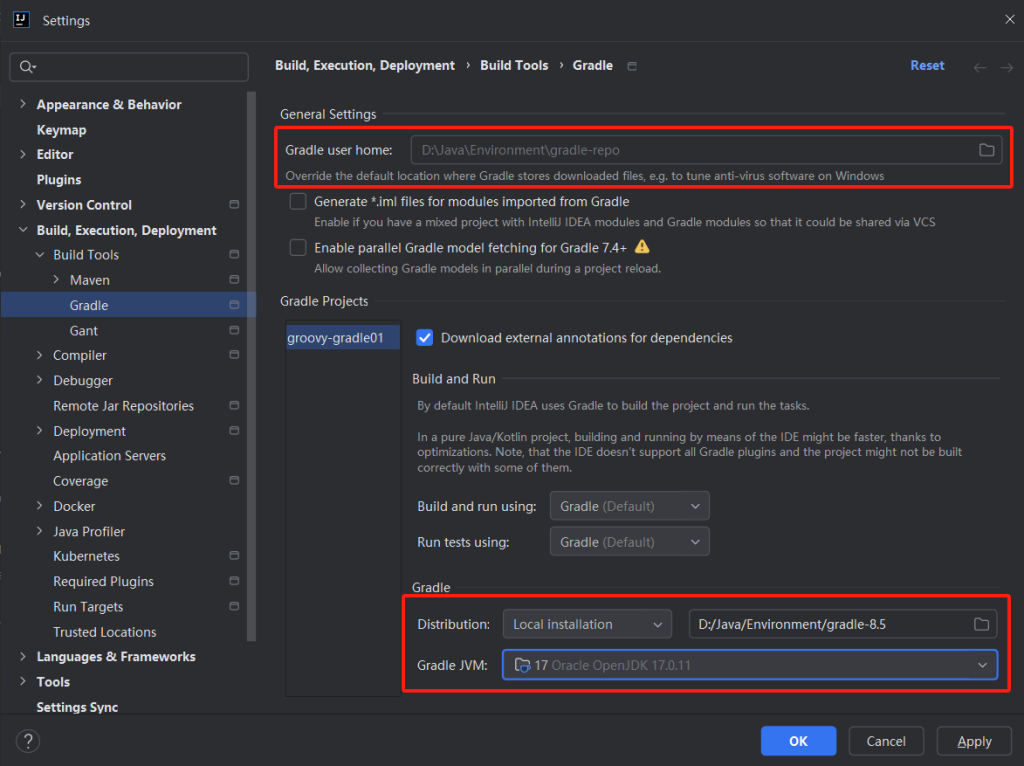This screenshot has height=766, width=1024.
Task: Uncheck Download external annotations for dependencies
Action: point(425,338)
